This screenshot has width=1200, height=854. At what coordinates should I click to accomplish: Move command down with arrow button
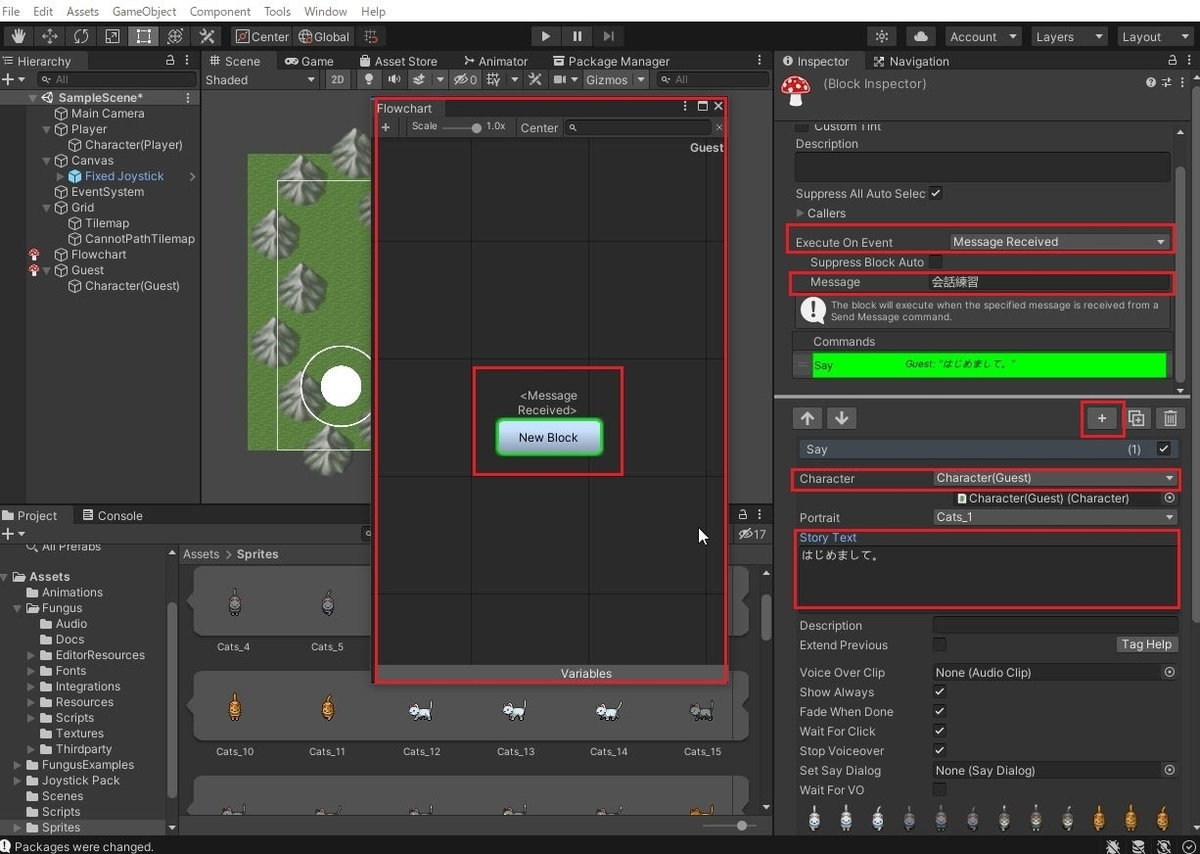coord(841,418)
